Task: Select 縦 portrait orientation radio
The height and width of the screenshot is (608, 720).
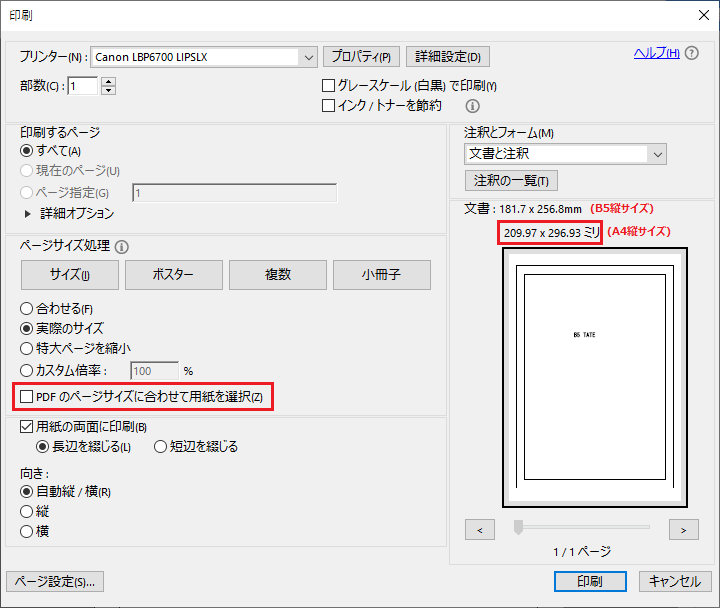Action: (x=27, y=512)
